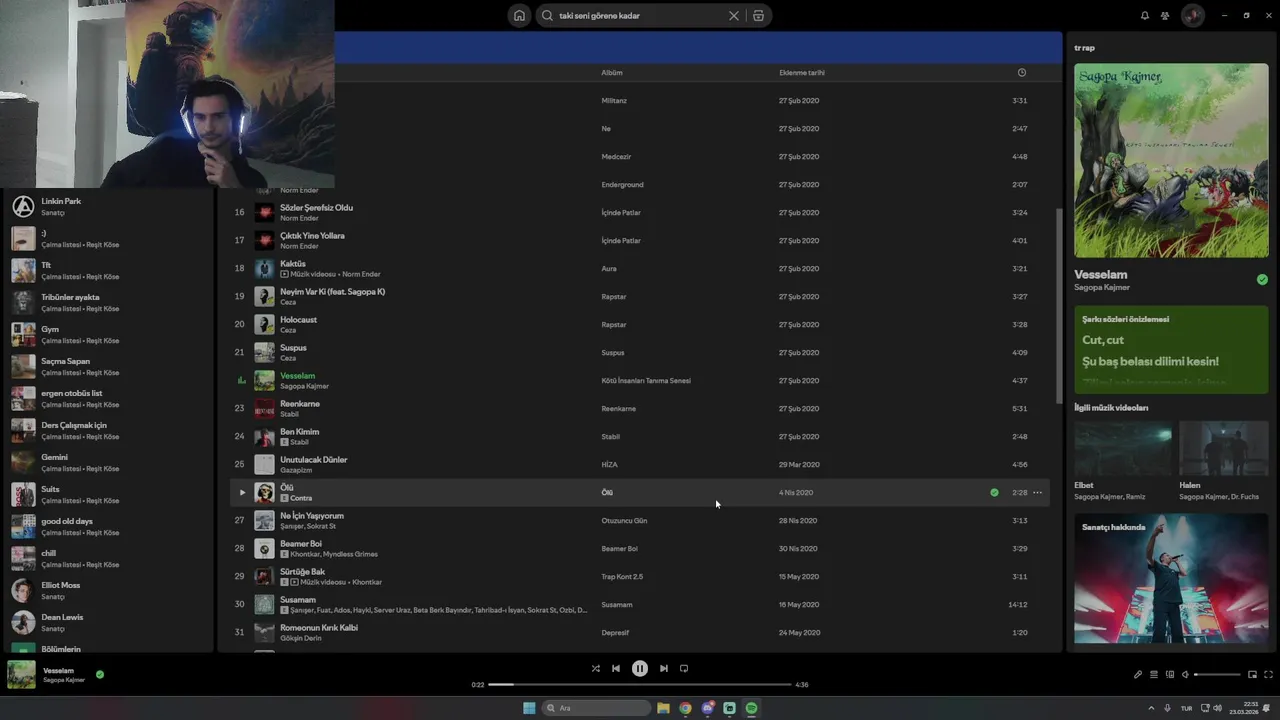Toggle shuffle in the player controls

(x=596, y=669)
